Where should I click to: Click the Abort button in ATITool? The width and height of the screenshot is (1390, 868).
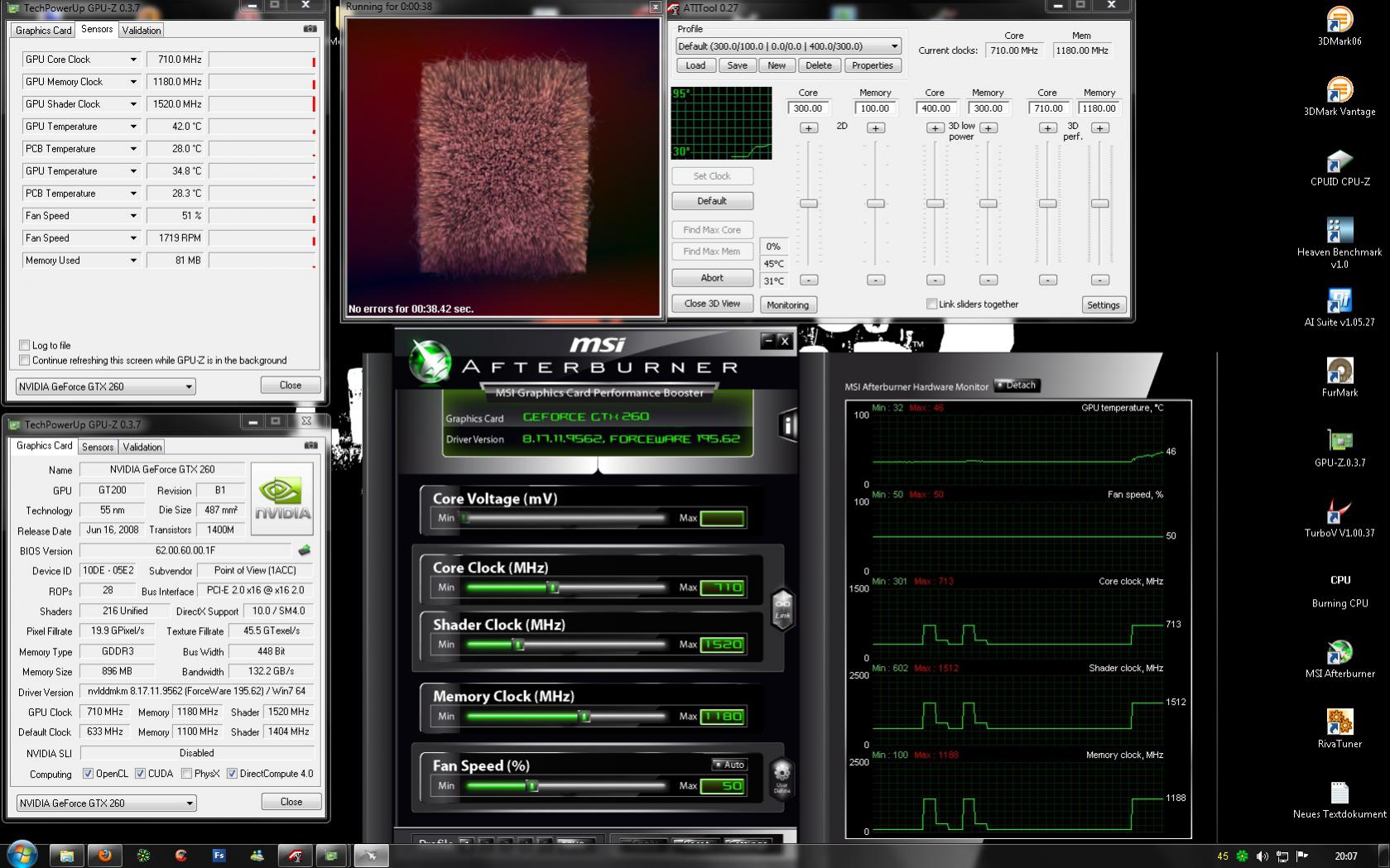coord(712,278)
